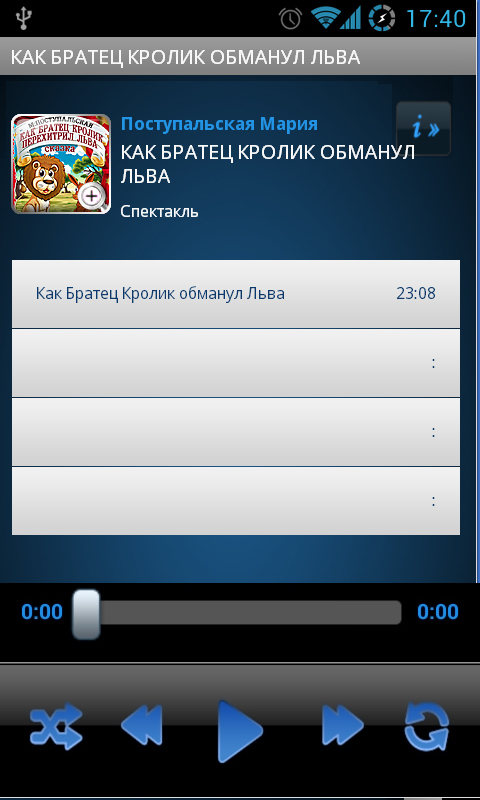
Task: Skip to next track with fast-forward icon
Action: [343, 725]
